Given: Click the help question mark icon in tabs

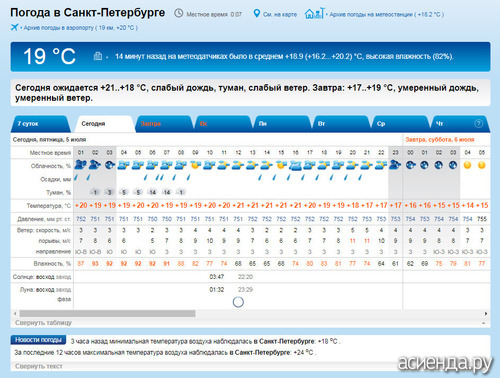Looking at the screenshot, I should (x=478, y=124).
